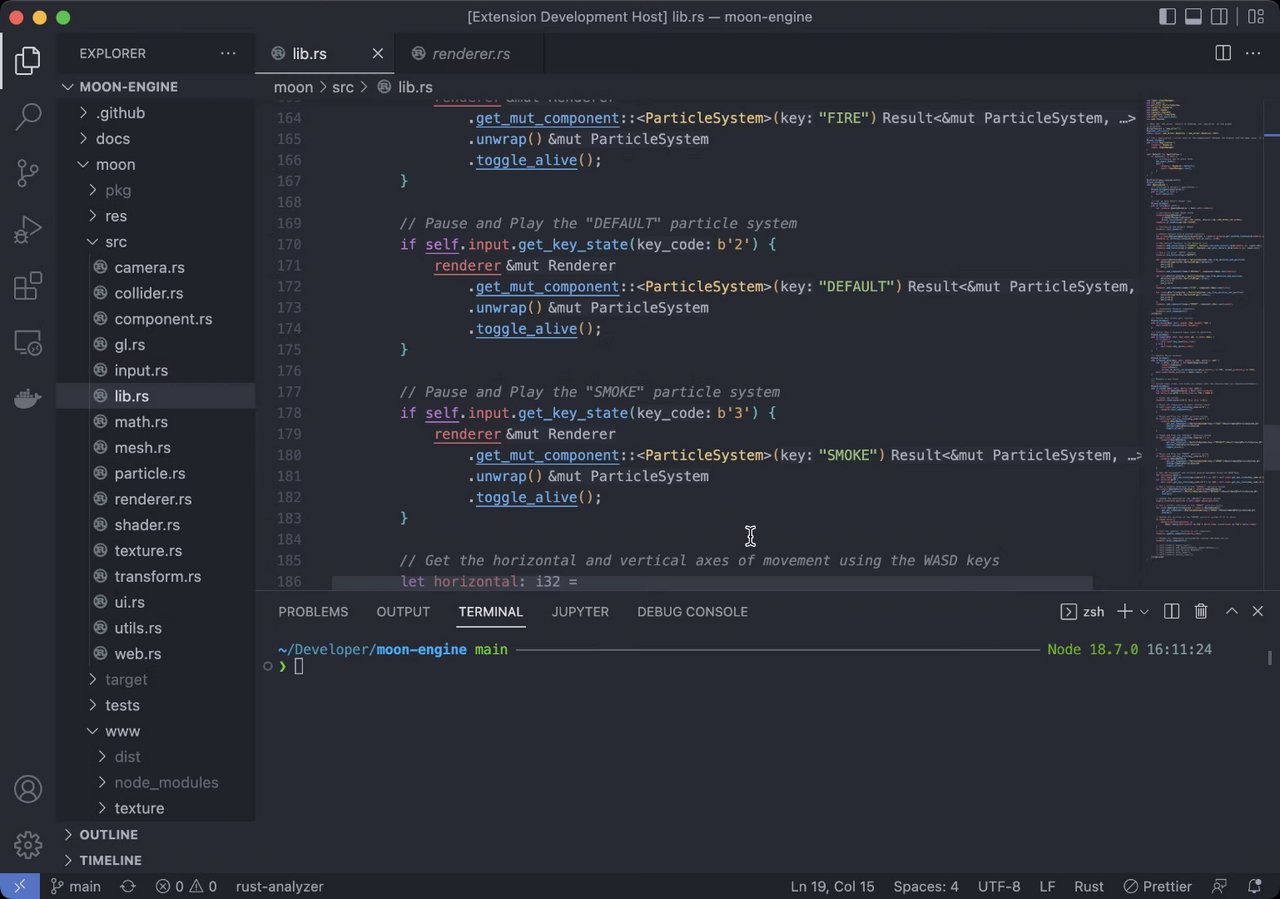
Task: Kill the terminal with trash icon
Action: tap(1201, 611)
